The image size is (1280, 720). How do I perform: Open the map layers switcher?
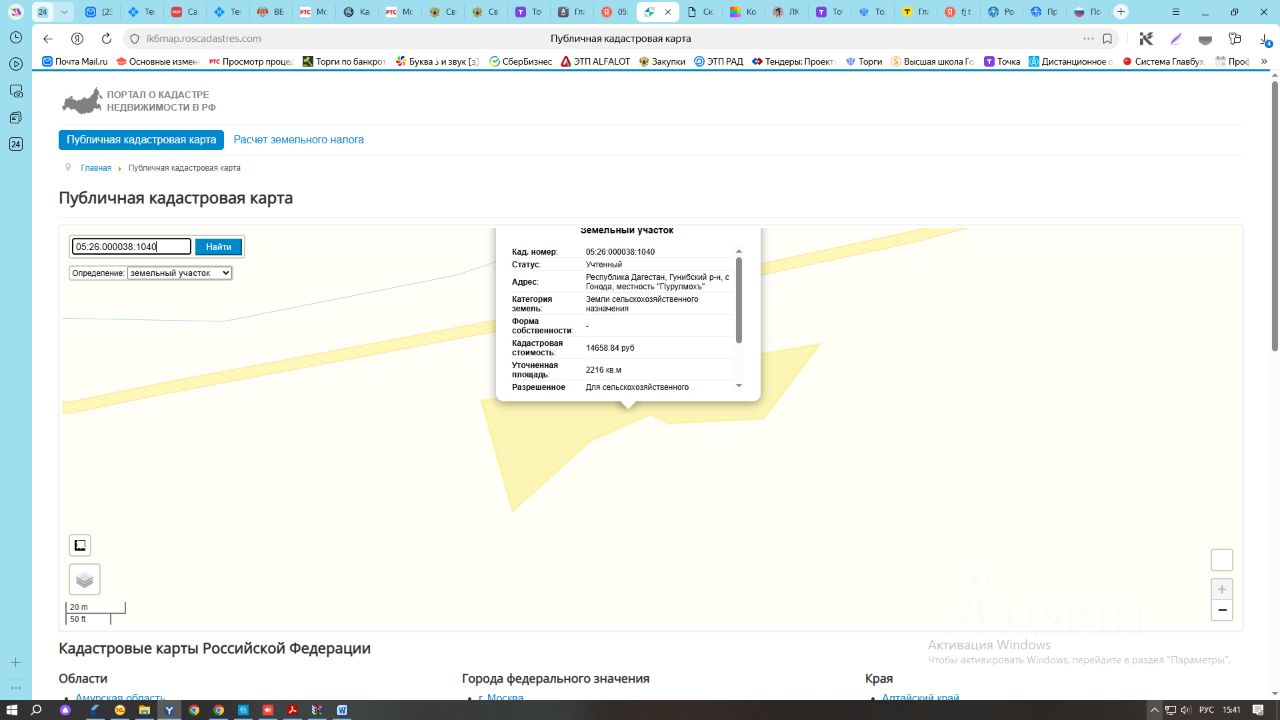84,579
